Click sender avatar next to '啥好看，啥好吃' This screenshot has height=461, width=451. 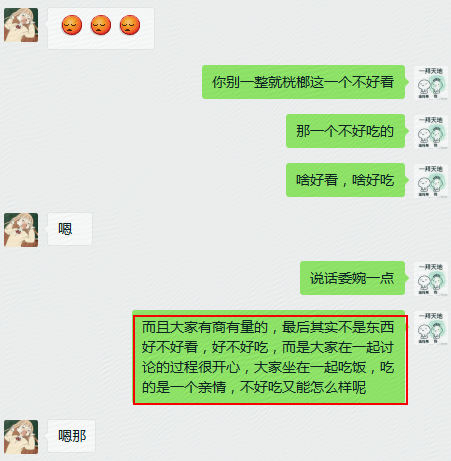(431, 180)
